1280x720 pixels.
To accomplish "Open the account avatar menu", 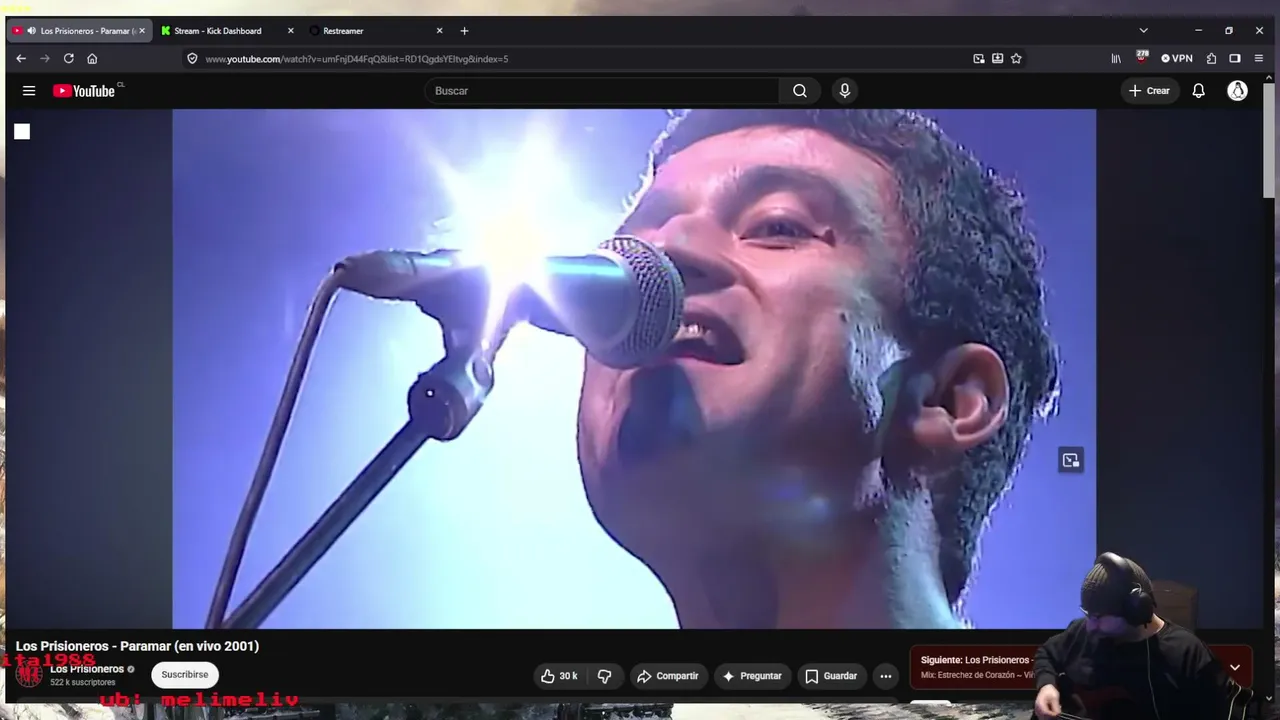I will [1237, 91].
